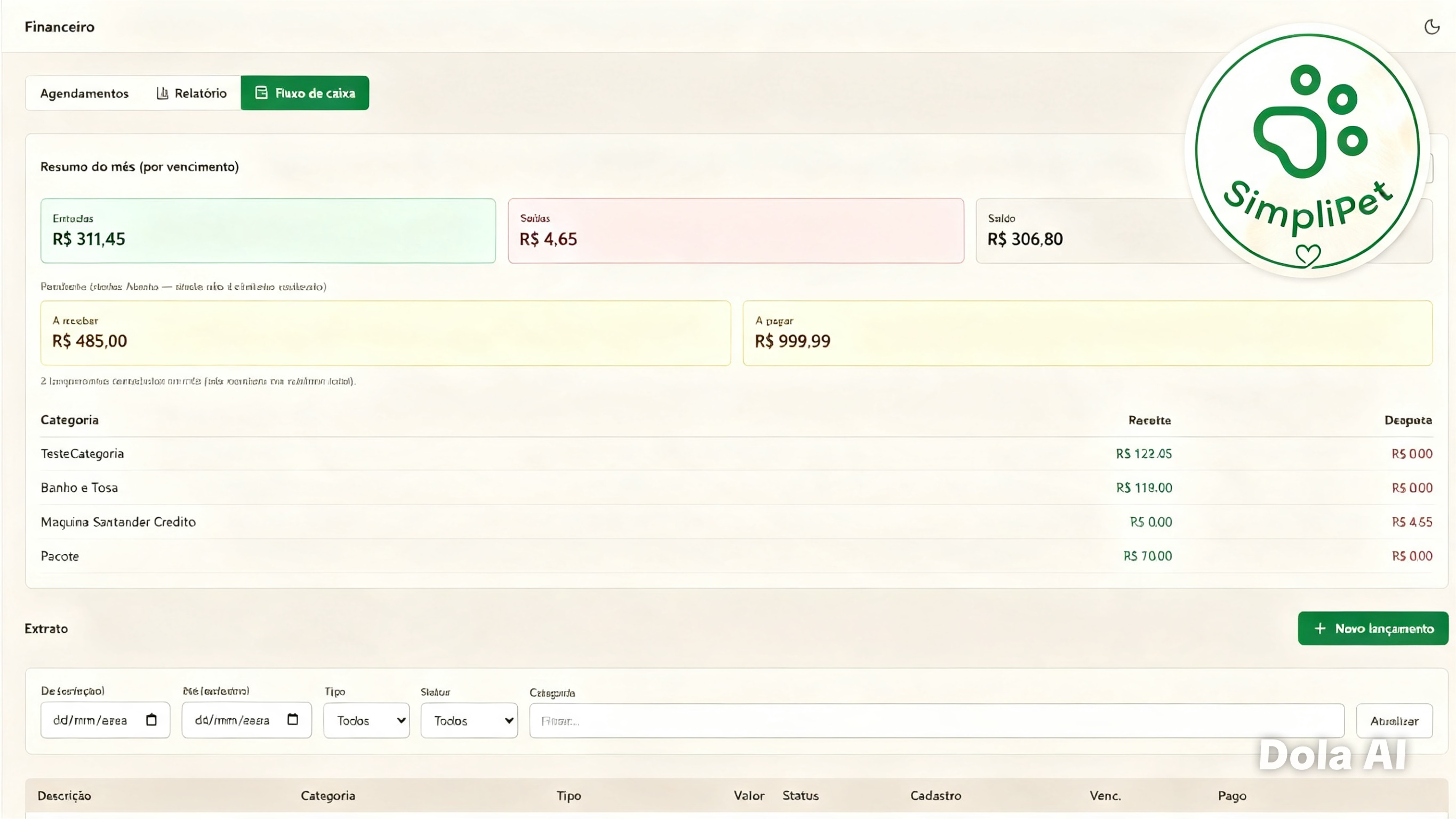Click the plus icon on Novo lançamento
The height and width of the screenshot is (819, 1456).
[x=1320, y=629]
